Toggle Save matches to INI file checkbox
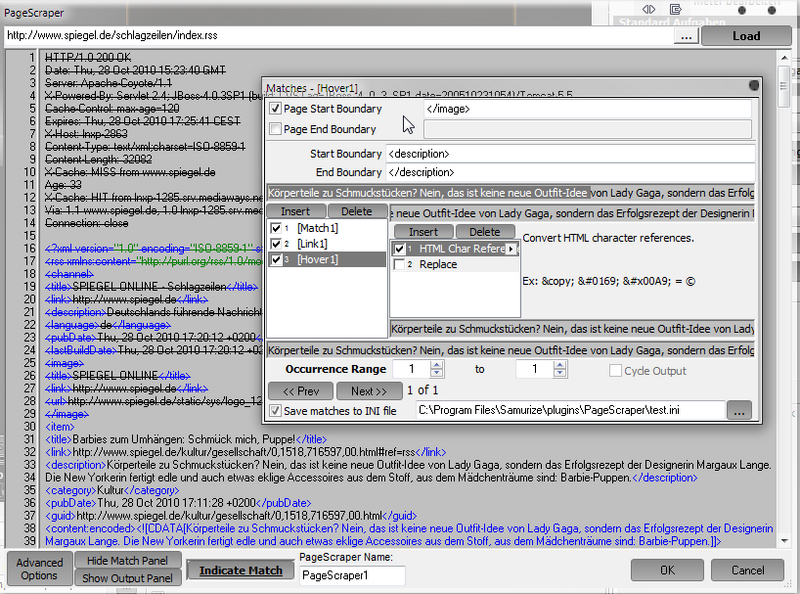Viewport: 800px width, 594px height. point(275,410)
